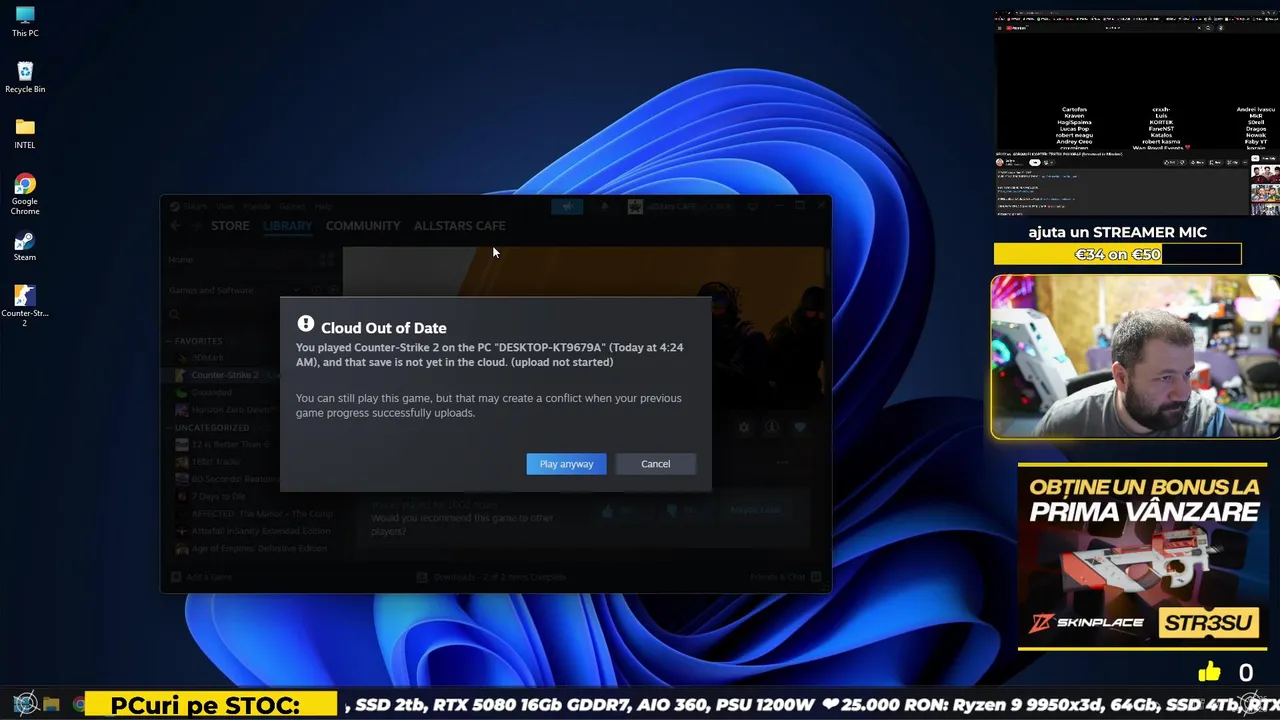
Task: Click the library grid view icon by Home
Action: click(326, 259)
